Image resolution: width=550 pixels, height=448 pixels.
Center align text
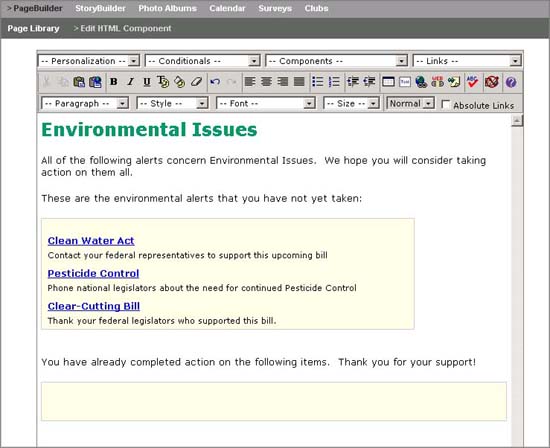click(266, 82)
